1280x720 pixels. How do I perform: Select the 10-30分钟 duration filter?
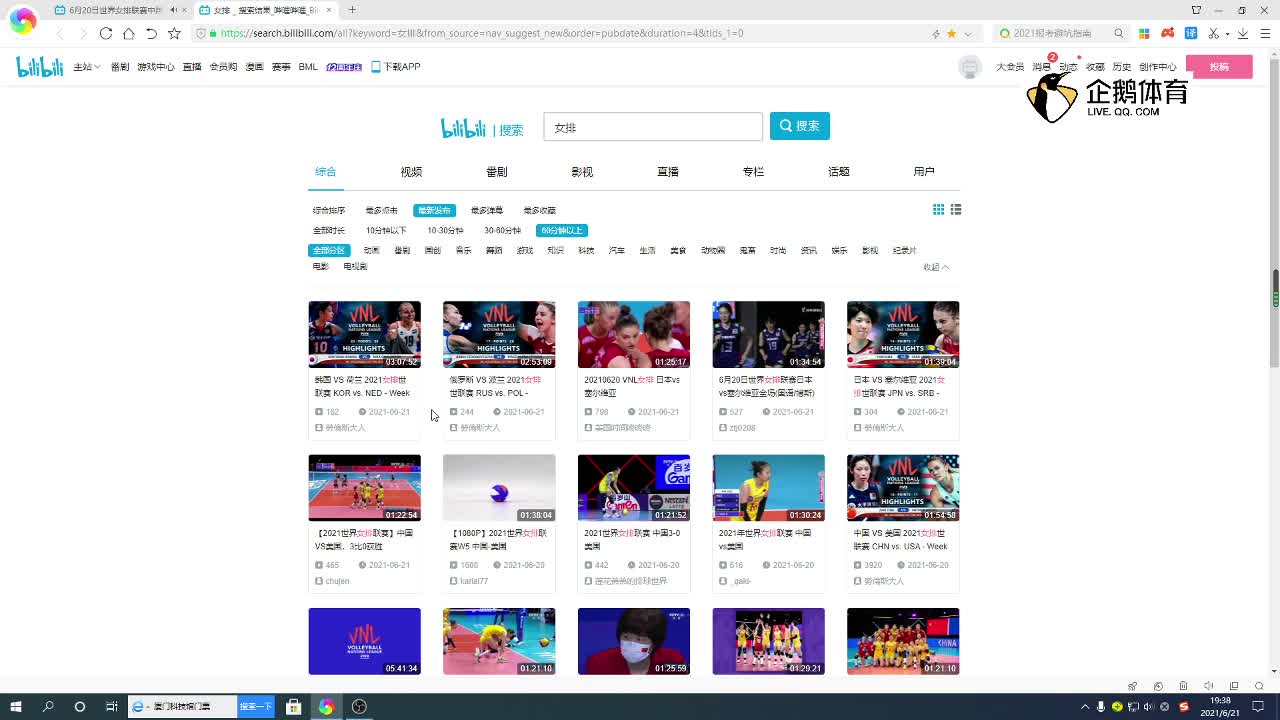pos(445,231)
